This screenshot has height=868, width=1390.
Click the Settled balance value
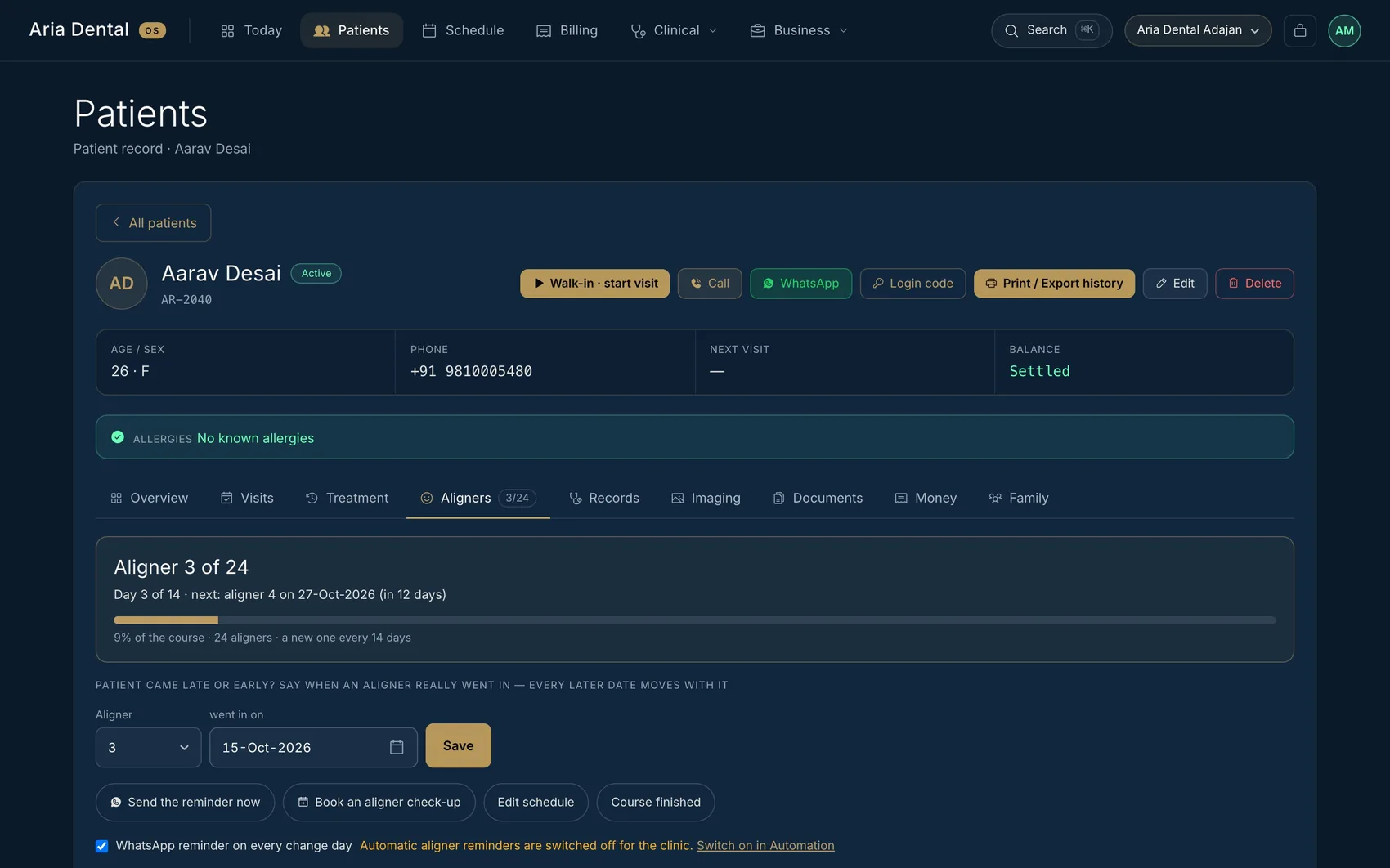click(1039, 371)
